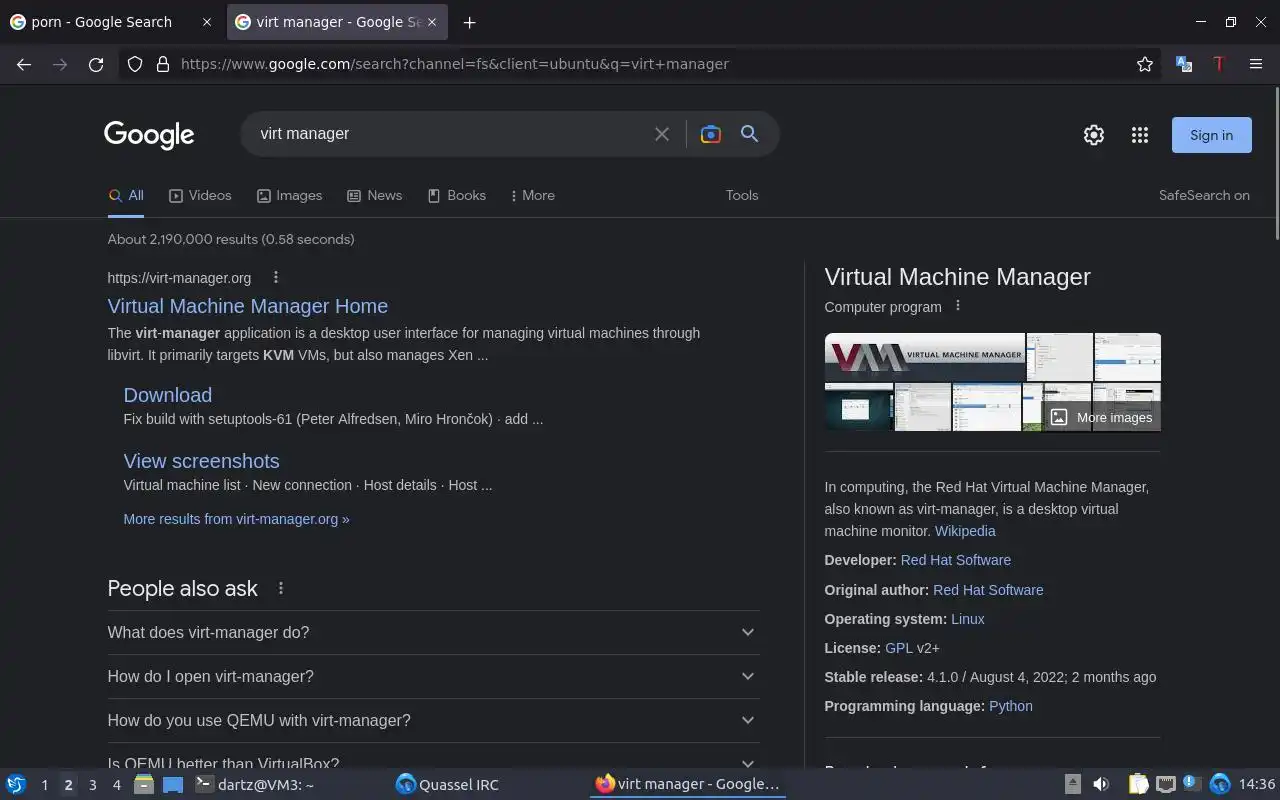Viewport: 1280px width, 800px height.
Task: Select the All results tab
Action: (126, 196)
